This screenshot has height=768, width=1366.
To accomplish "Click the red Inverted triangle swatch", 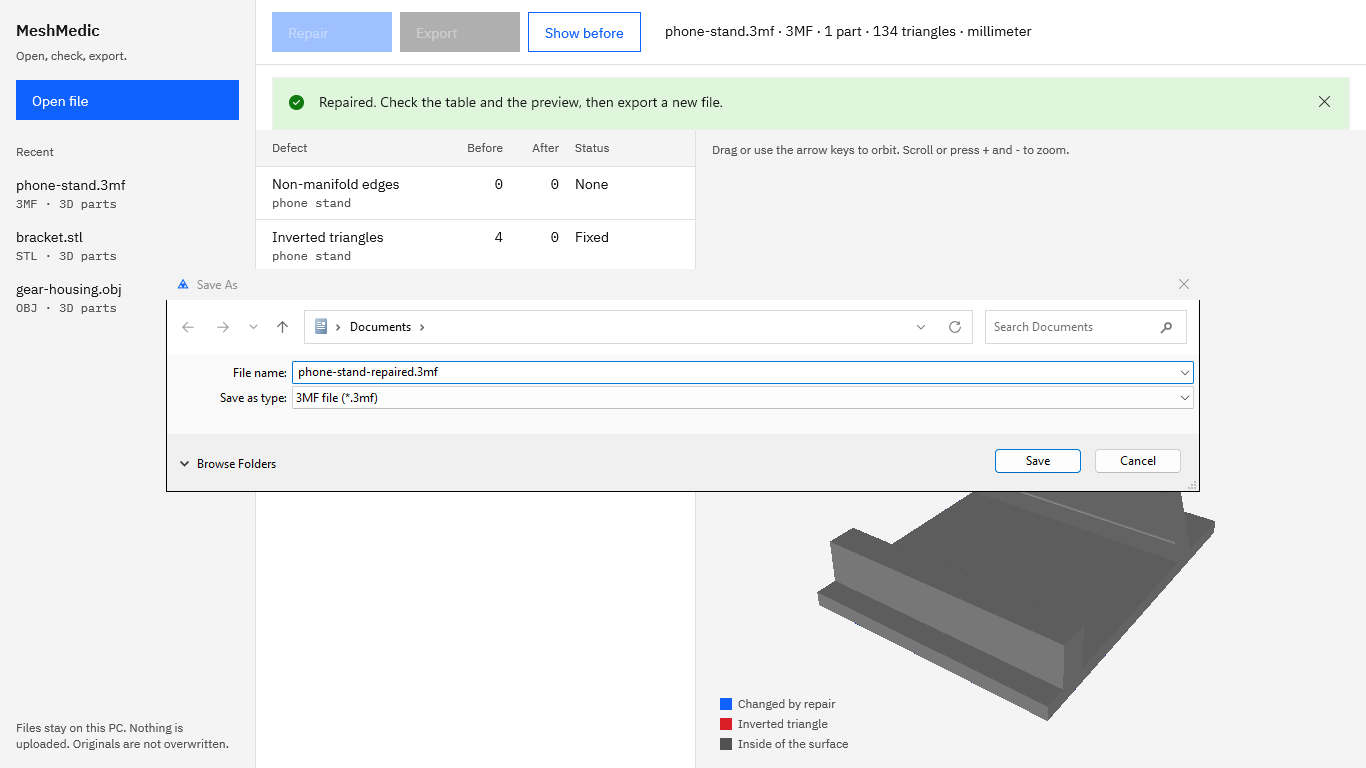I will point(726,724).
